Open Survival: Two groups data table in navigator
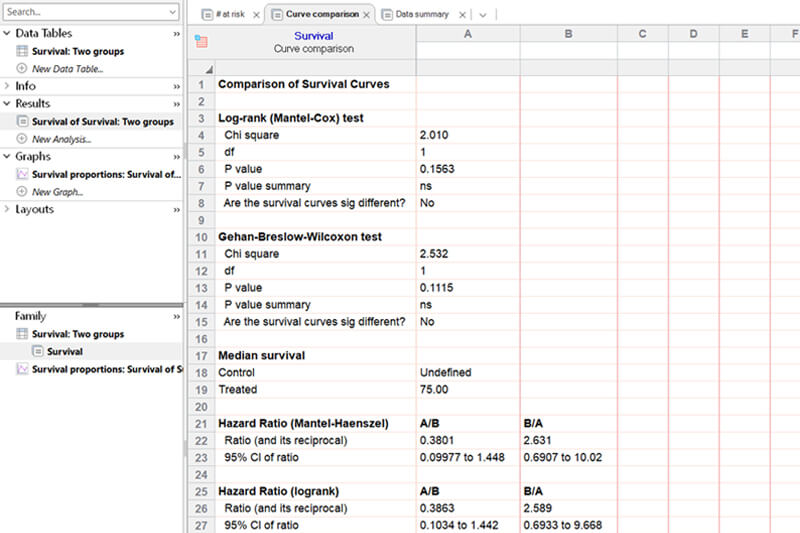800x533 pixels. 78,51
